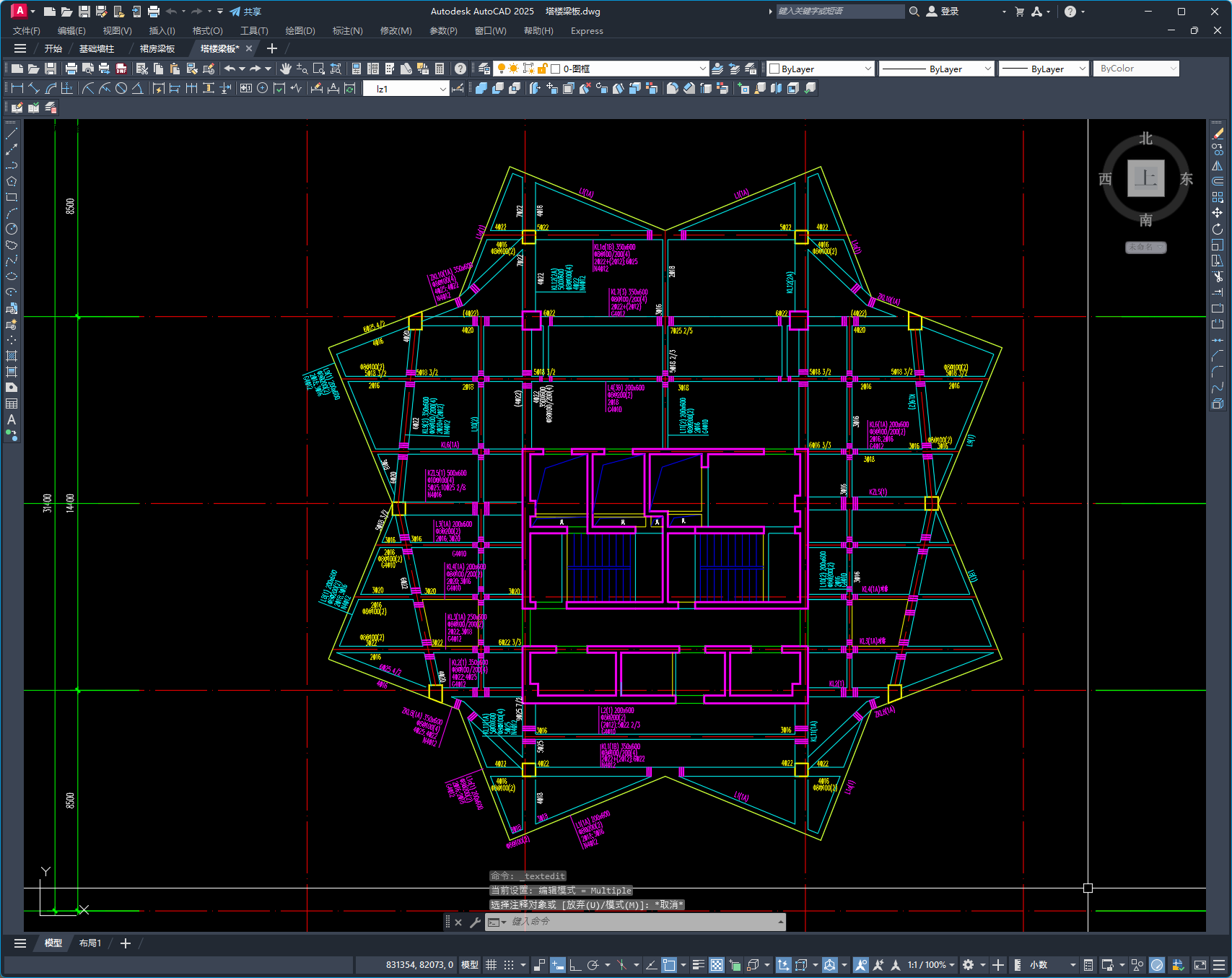Open the lz1 dimension style dropdown
Image resolution: width=1232 pixels, height=978 pixels.
point(442,89)
